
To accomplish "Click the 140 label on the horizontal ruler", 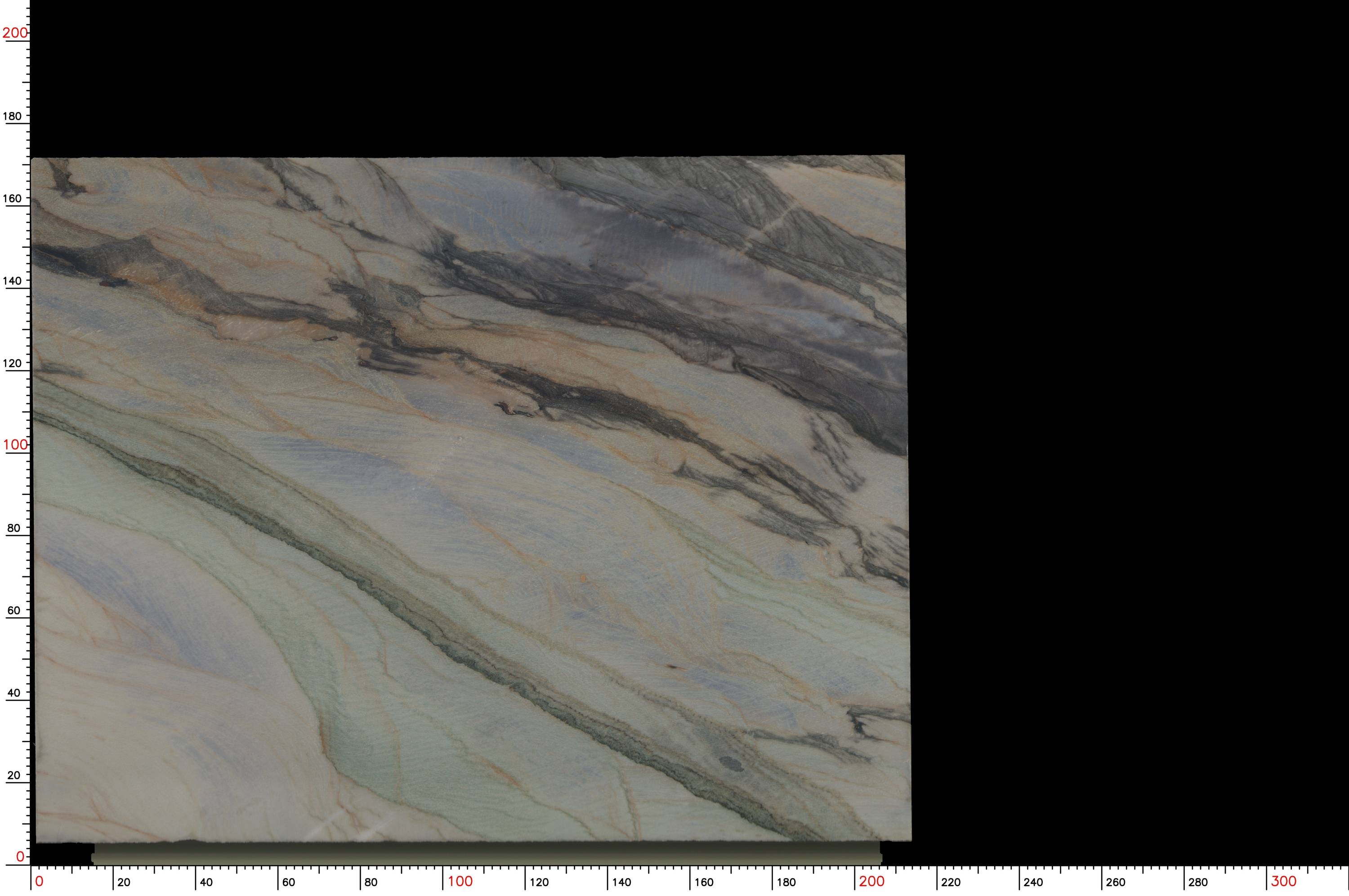I will [621, 882].
